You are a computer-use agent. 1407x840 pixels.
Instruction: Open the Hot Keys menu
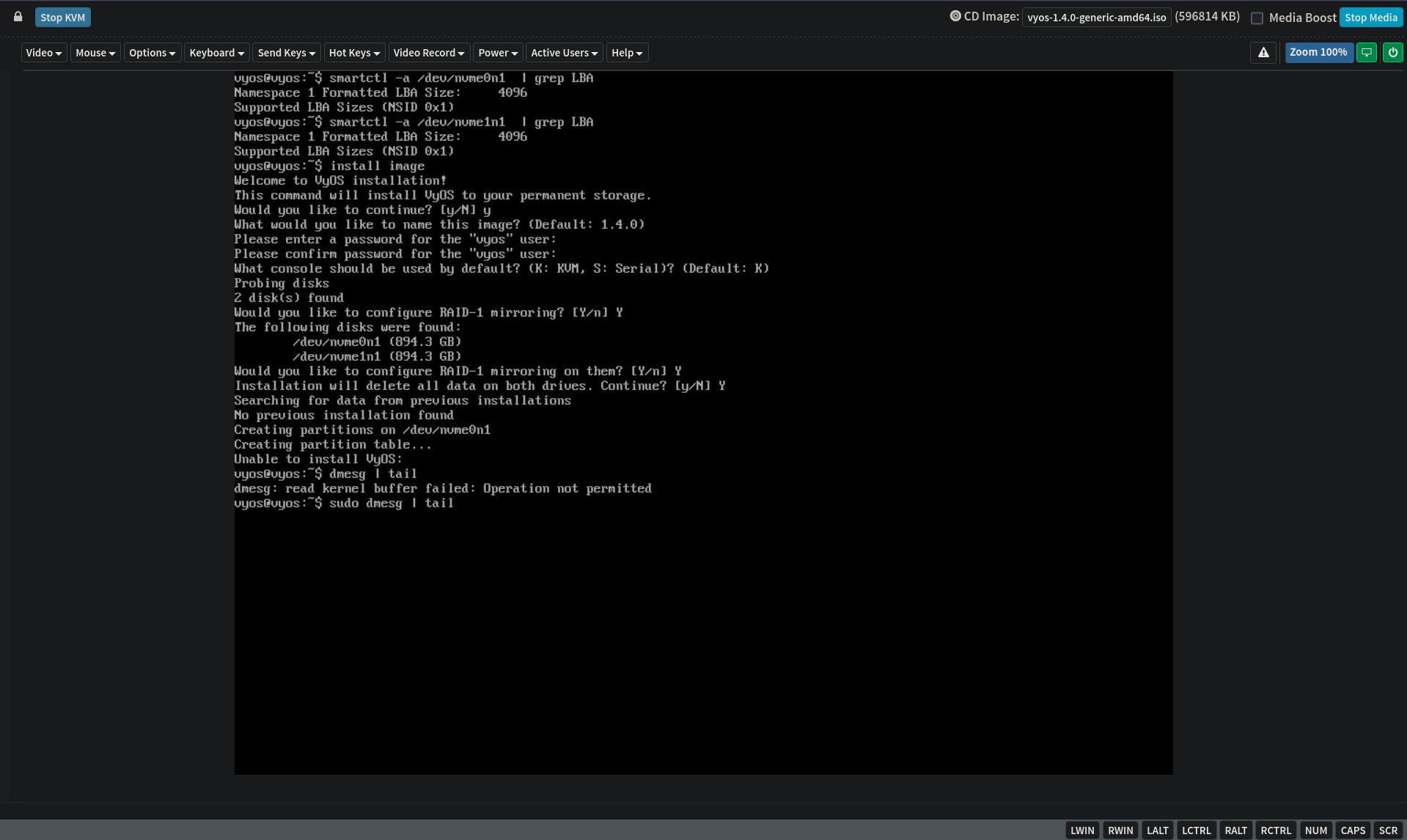click(x=354, y=53)
